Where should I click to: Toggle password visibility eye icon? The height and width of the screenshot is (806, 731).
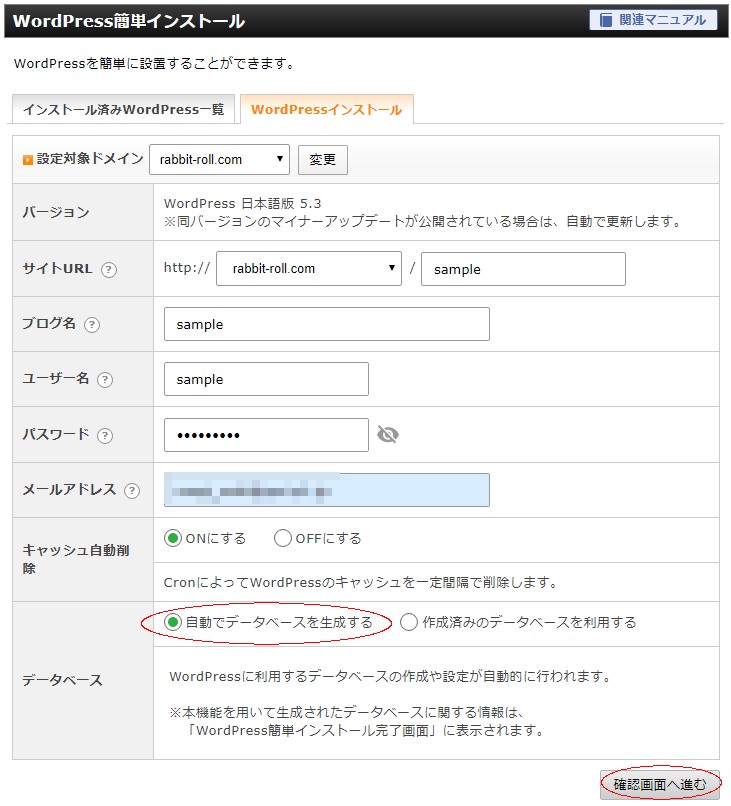coord(388,434)
